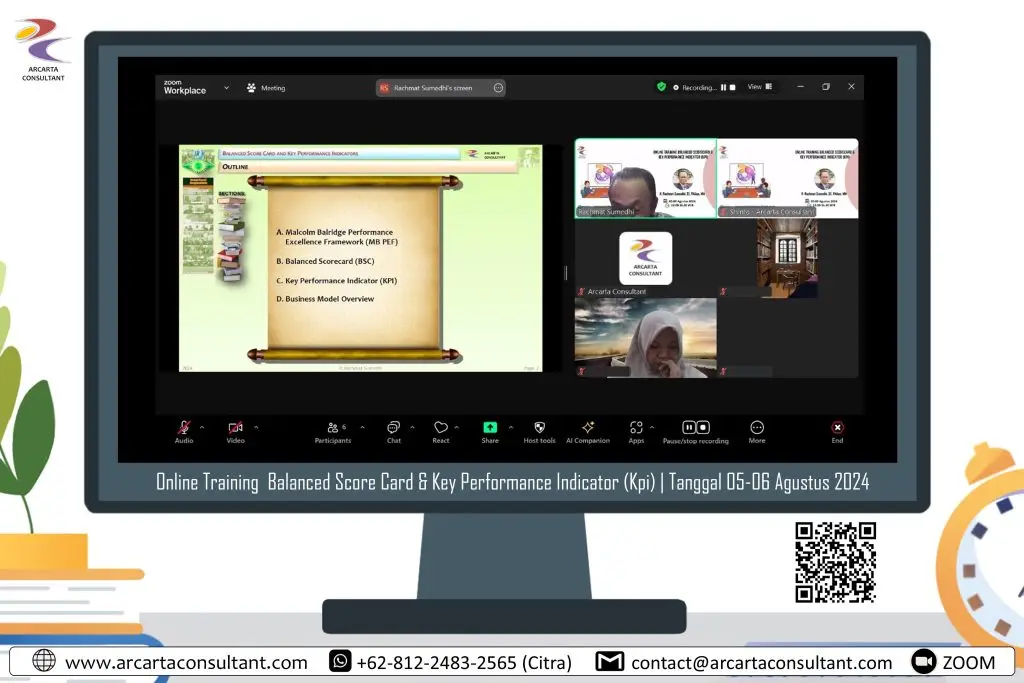
Task: Click the green encryption shield icon
Action: 661,87
